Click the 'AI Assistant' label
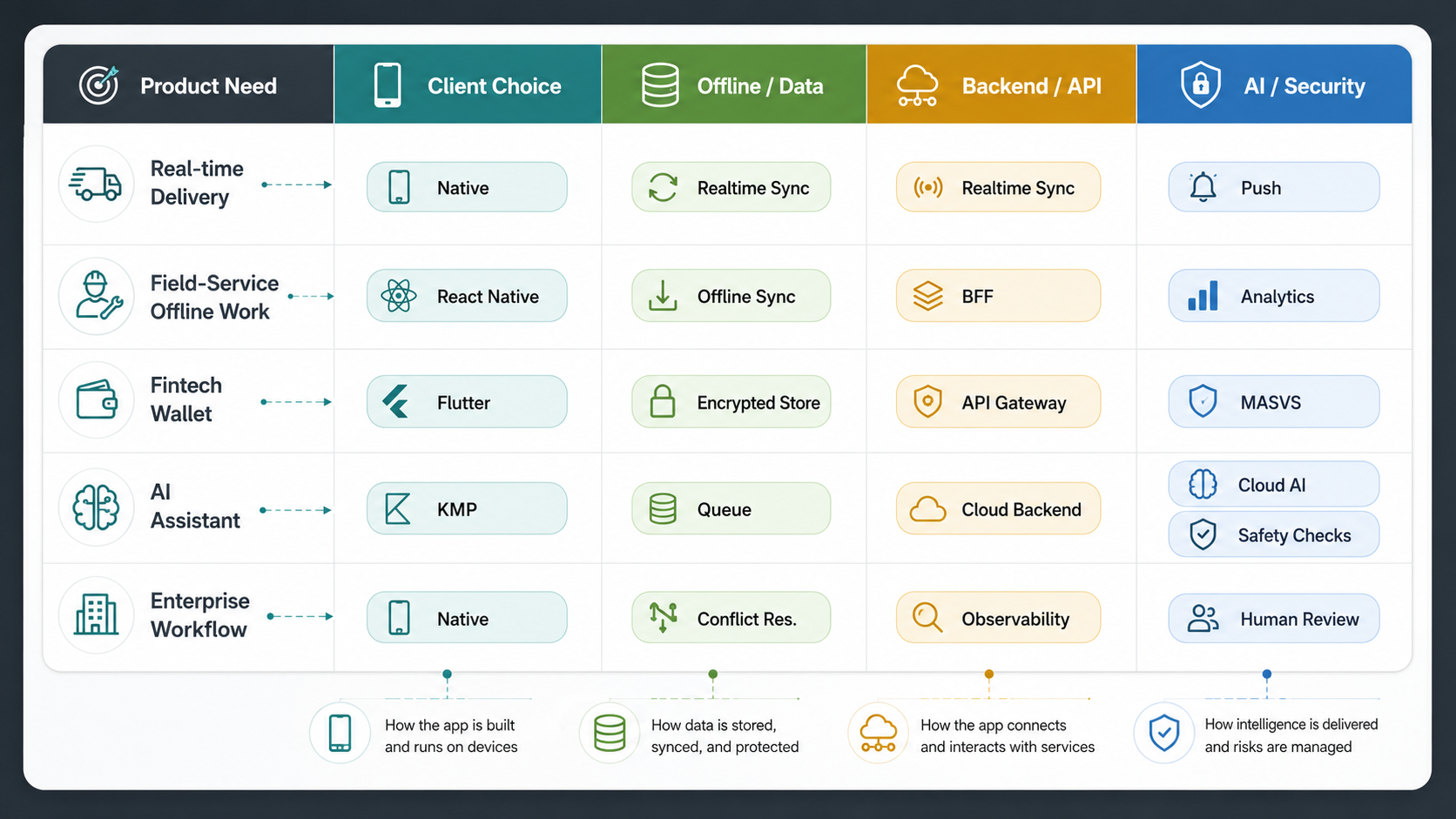Image resolution: width=1456 pixels, height=819 pixels. [x=195, y=507]
